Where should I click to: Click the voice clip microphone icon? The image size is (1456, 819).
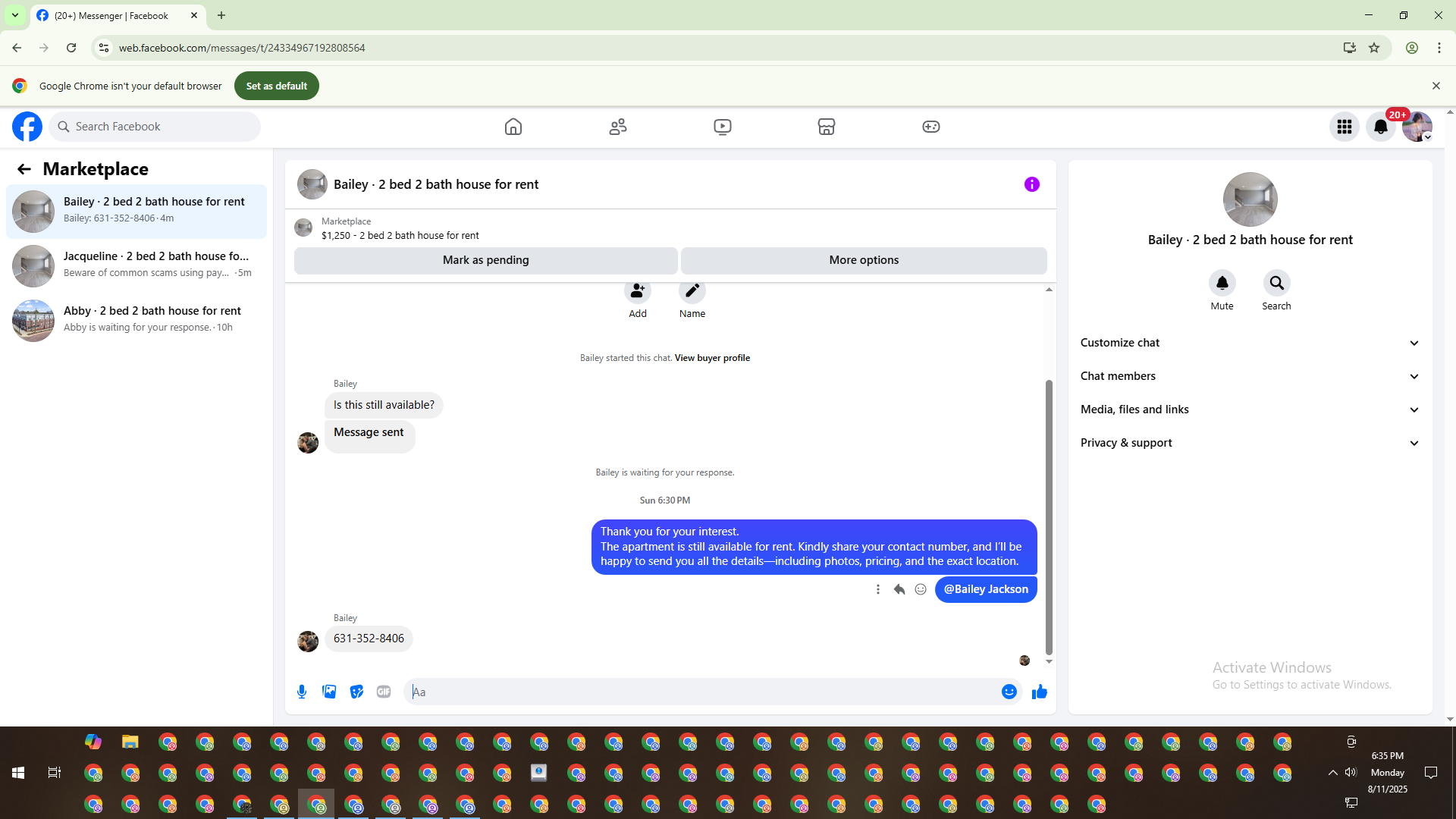[x=302, y=692]
